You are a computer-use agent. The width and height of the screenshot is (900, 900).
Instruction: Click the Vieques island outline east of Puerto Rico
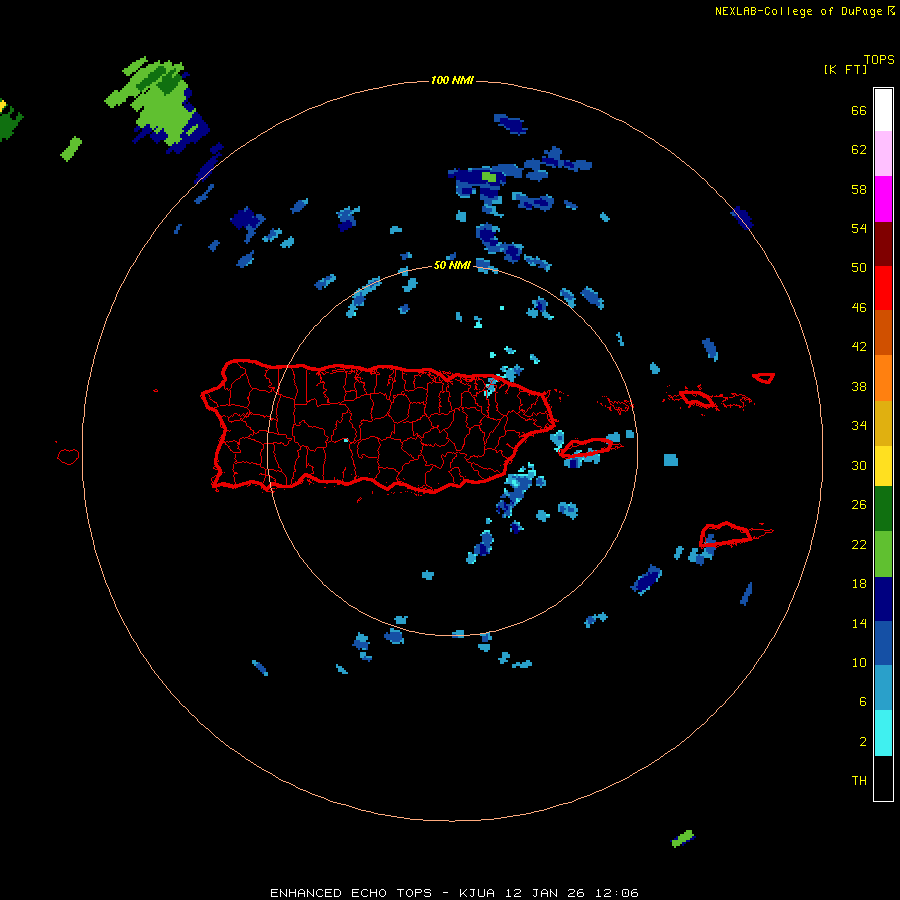(x=587, y=447)
